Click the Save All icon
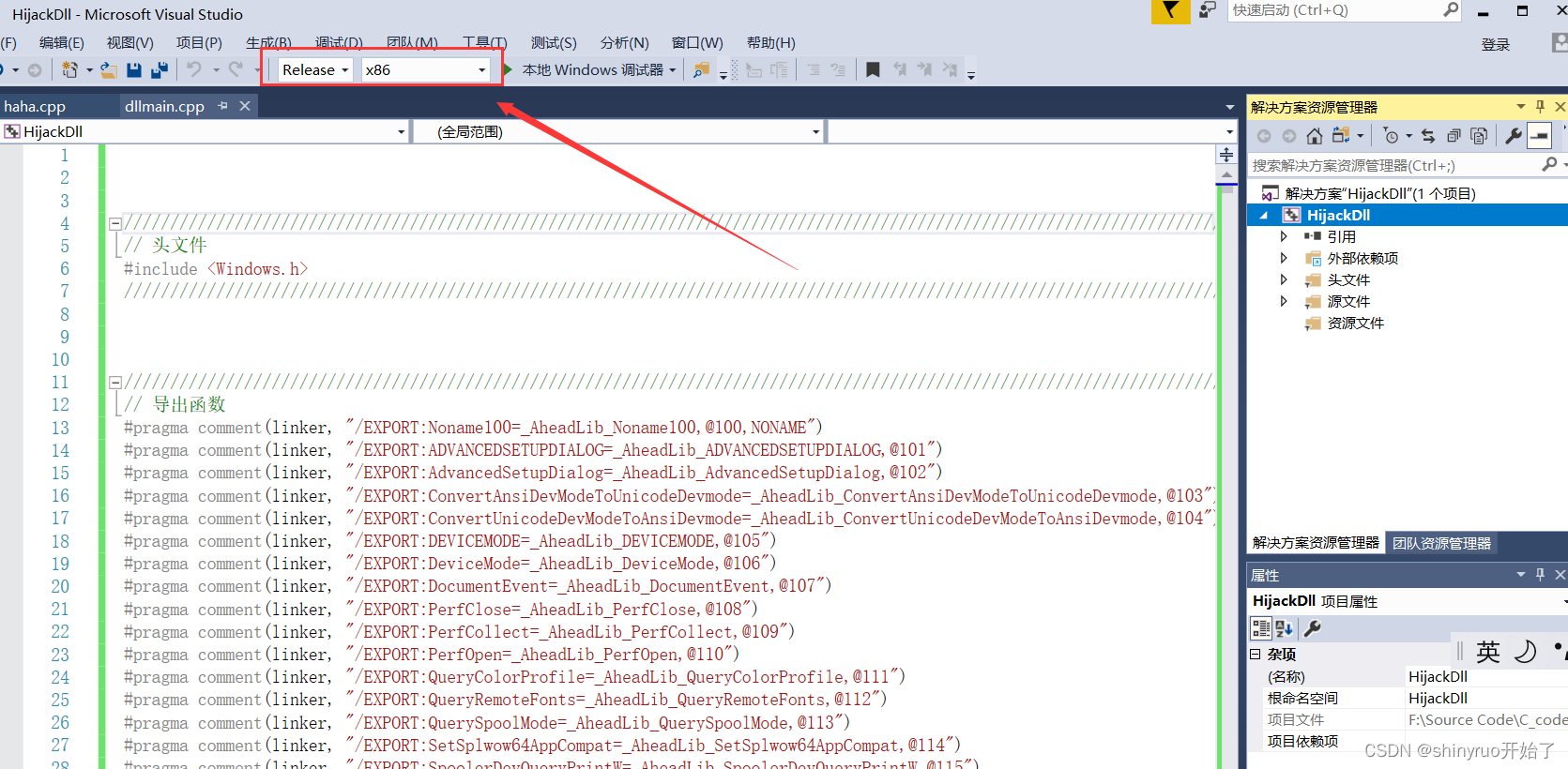Viewport: 1568px width, 769px height. click(x=159, y=69)
